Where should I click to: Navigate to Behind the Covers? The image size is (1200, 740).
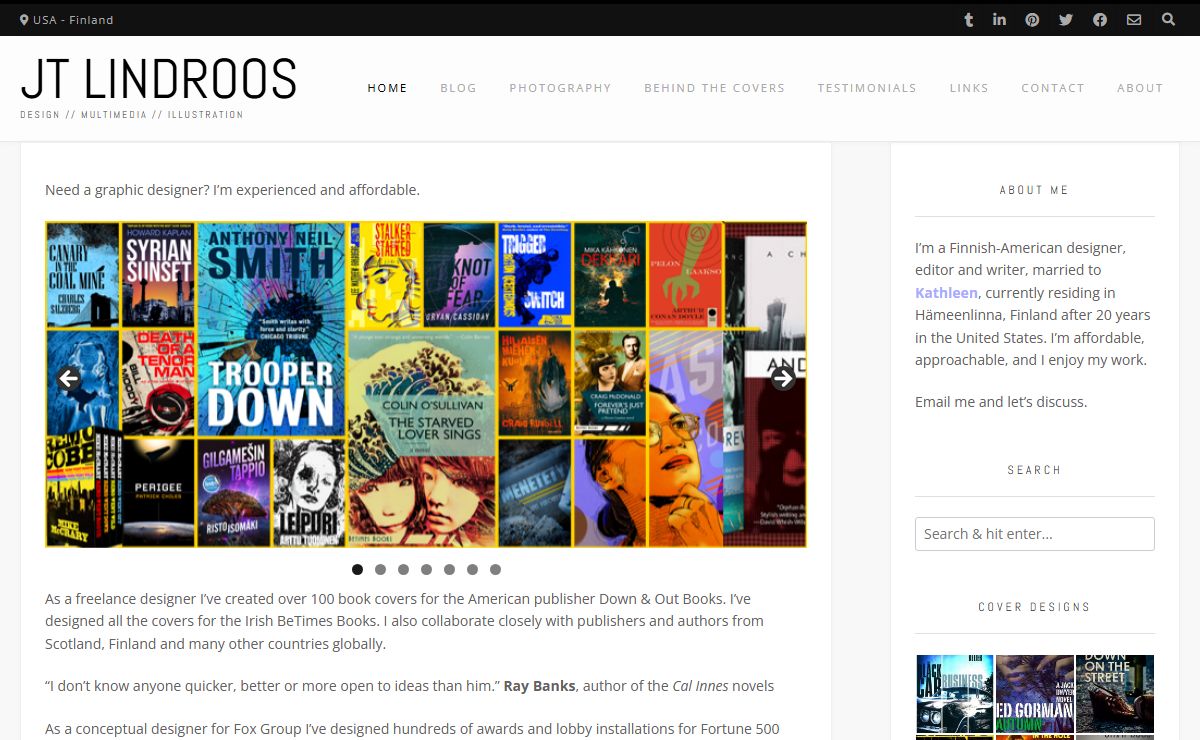(x=714, y=88)
